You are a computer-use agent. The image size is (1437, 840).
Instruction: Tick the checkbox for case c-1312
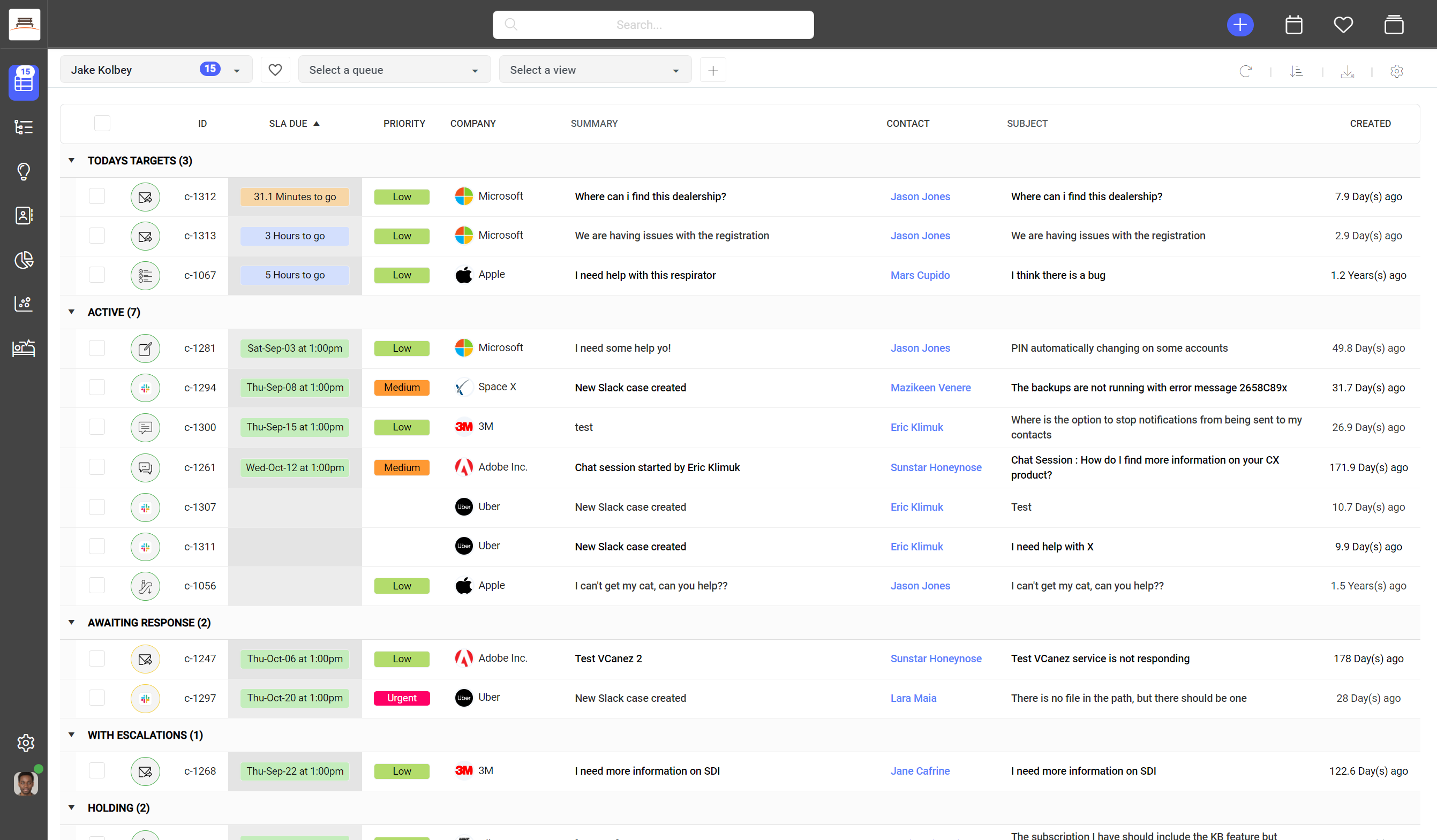(x=97, y=196)
